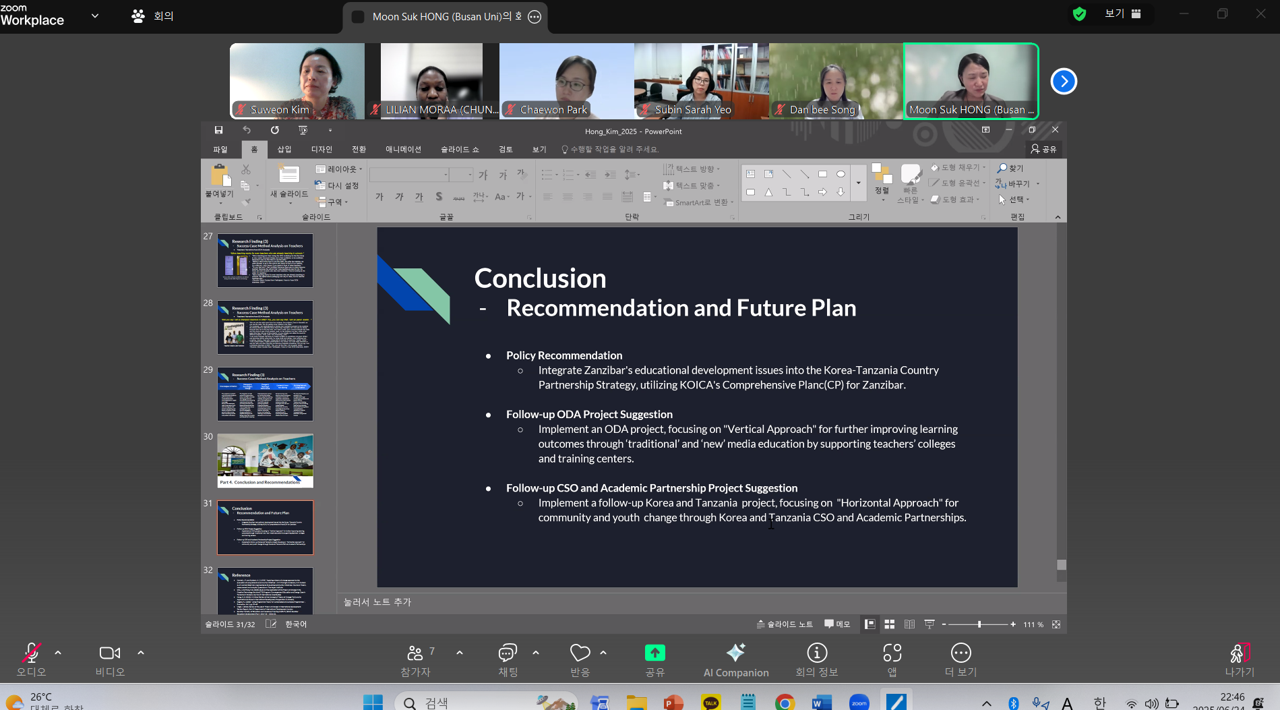The image size is (1280, 710).
Task: Open the Participants panel
Action: (x=416, y=654)
